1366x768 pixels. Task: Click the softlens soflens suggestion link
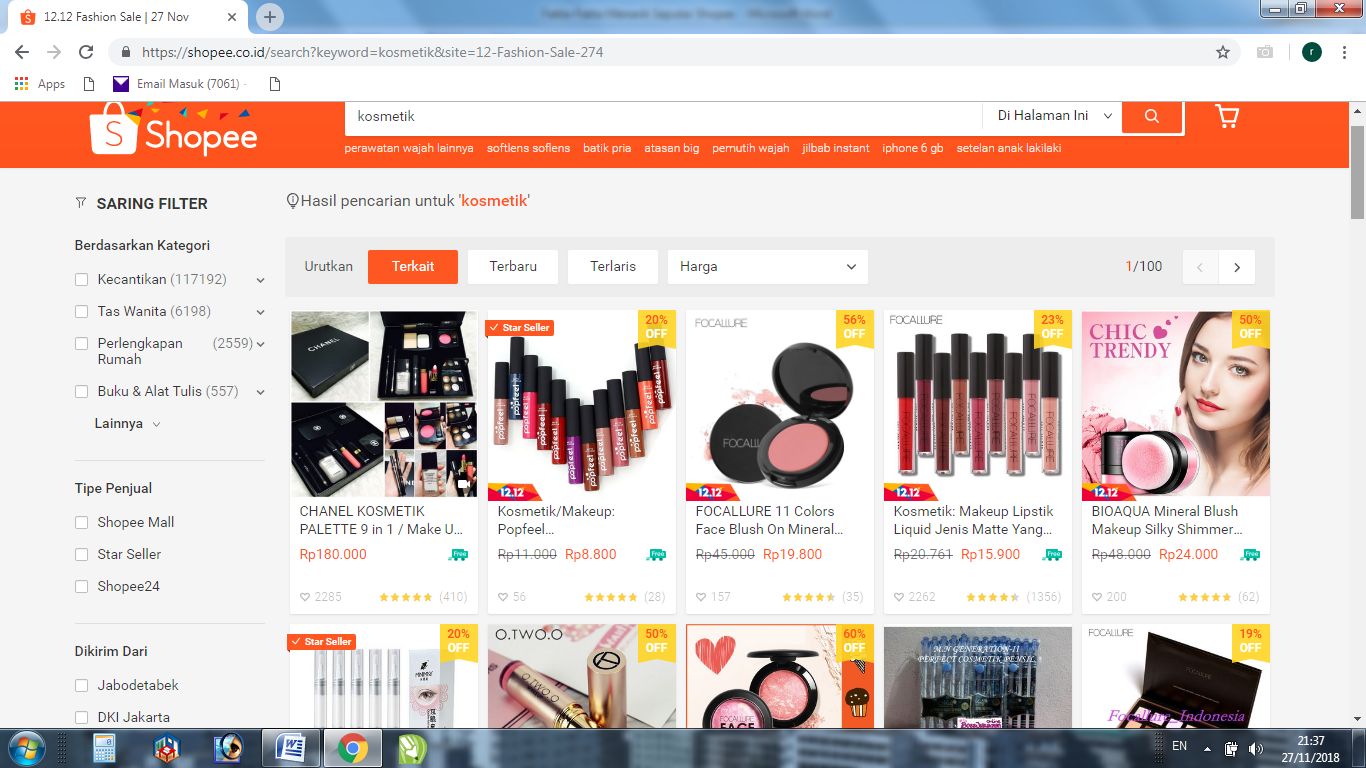pos(528,148)
